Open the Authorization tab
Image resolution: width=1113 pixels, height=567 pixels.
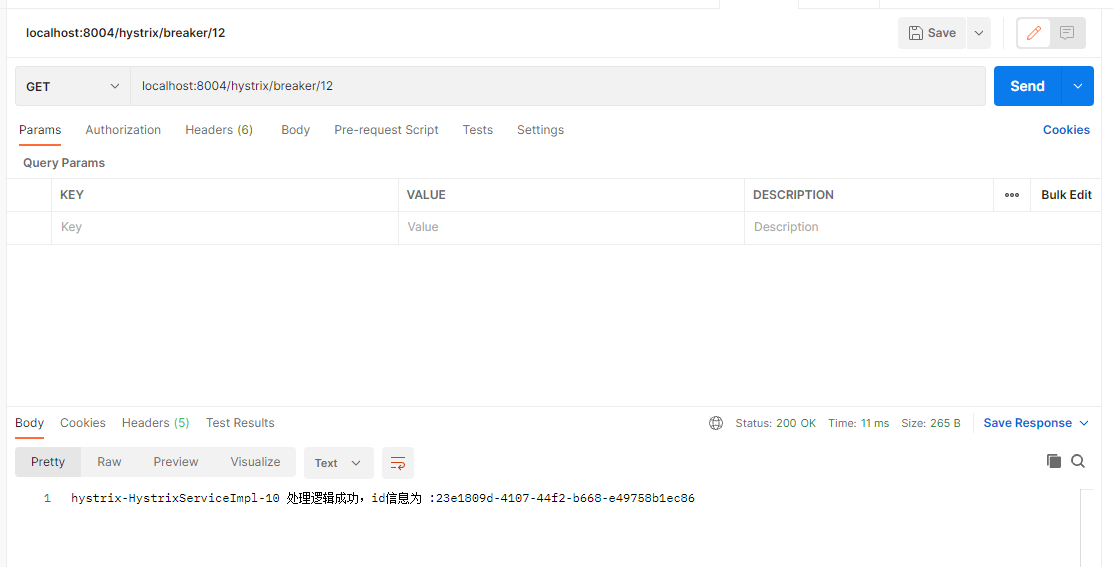coord(123,130)
